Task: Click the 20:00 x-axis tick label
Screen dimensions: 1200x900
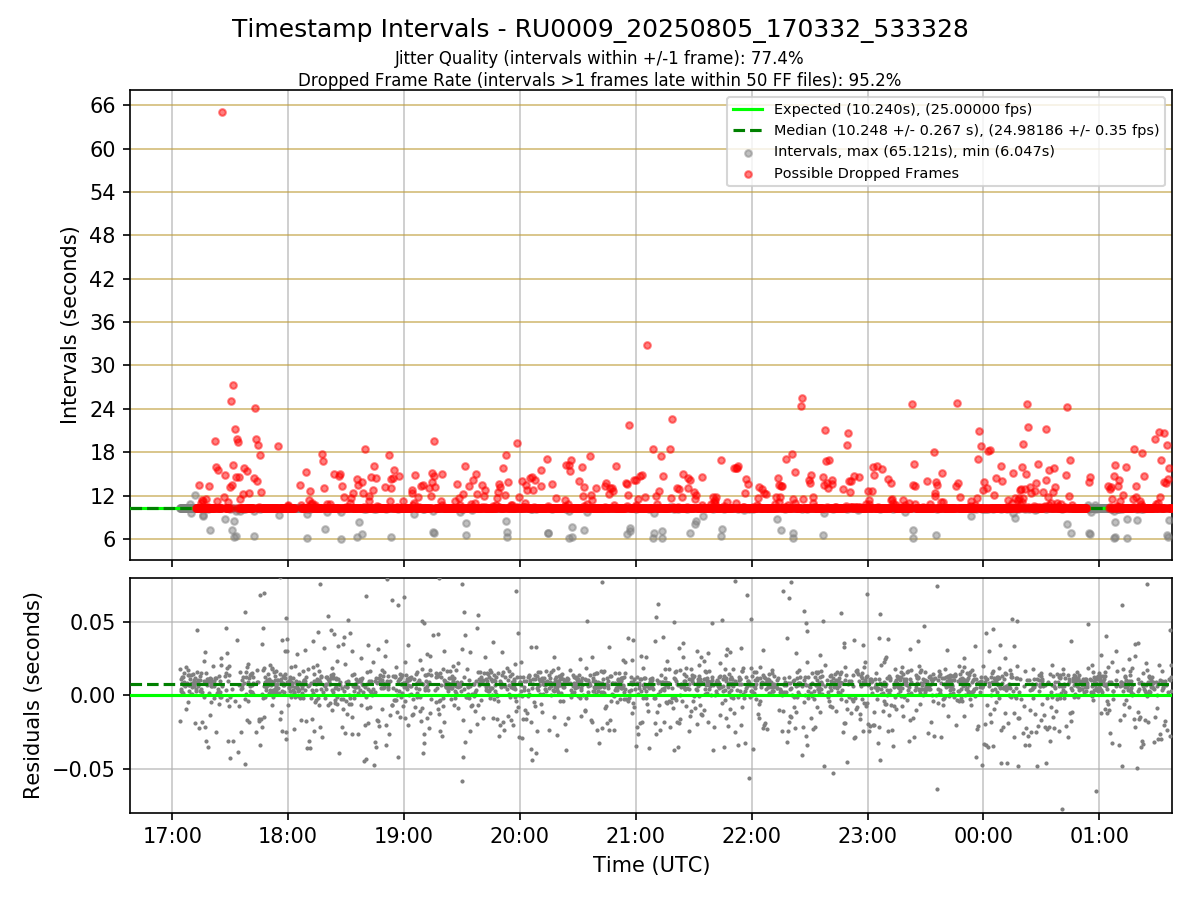Action: pyautogui.click(x=520, y=835)
